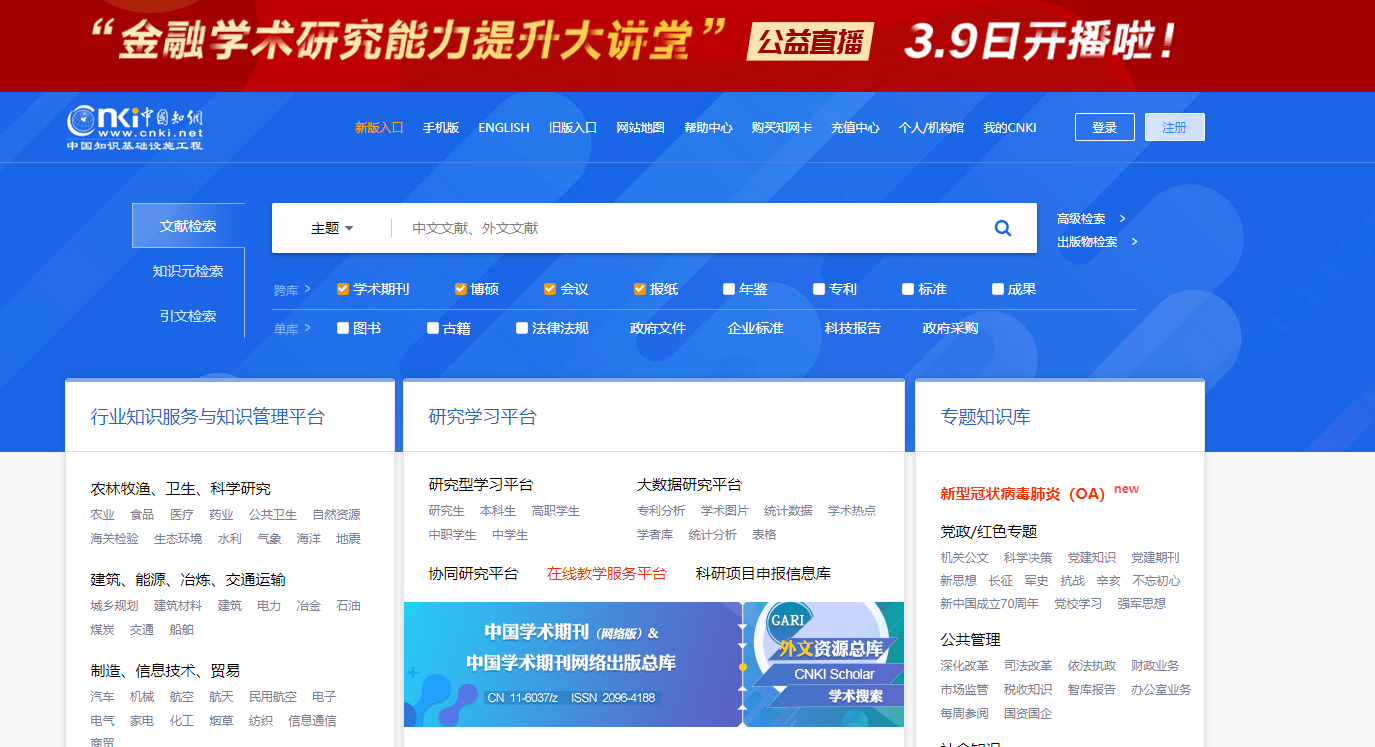
Task: Click the 注册 button
Action: point(1175,127)
